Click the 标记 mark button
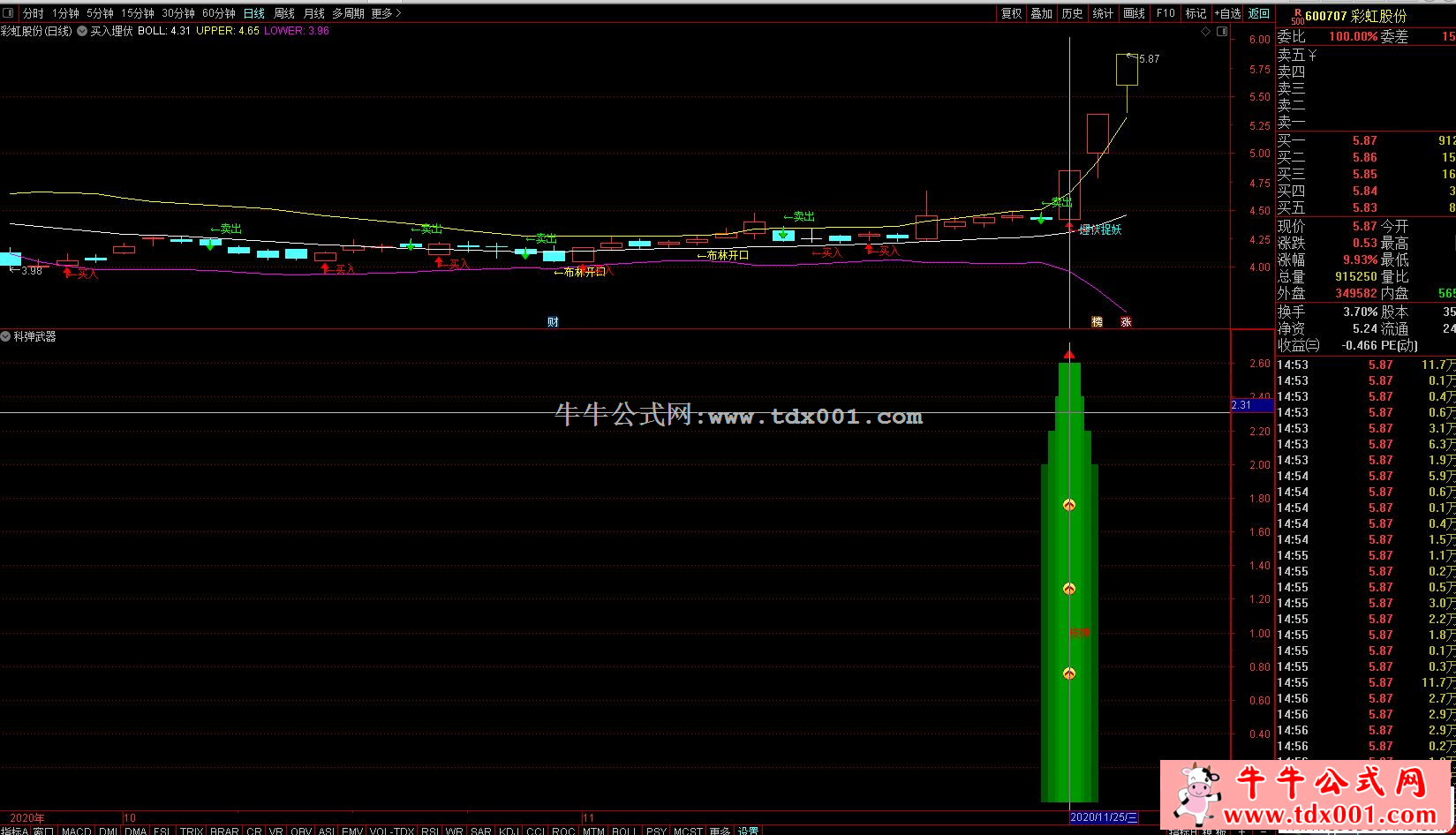 pos(1196,13)
